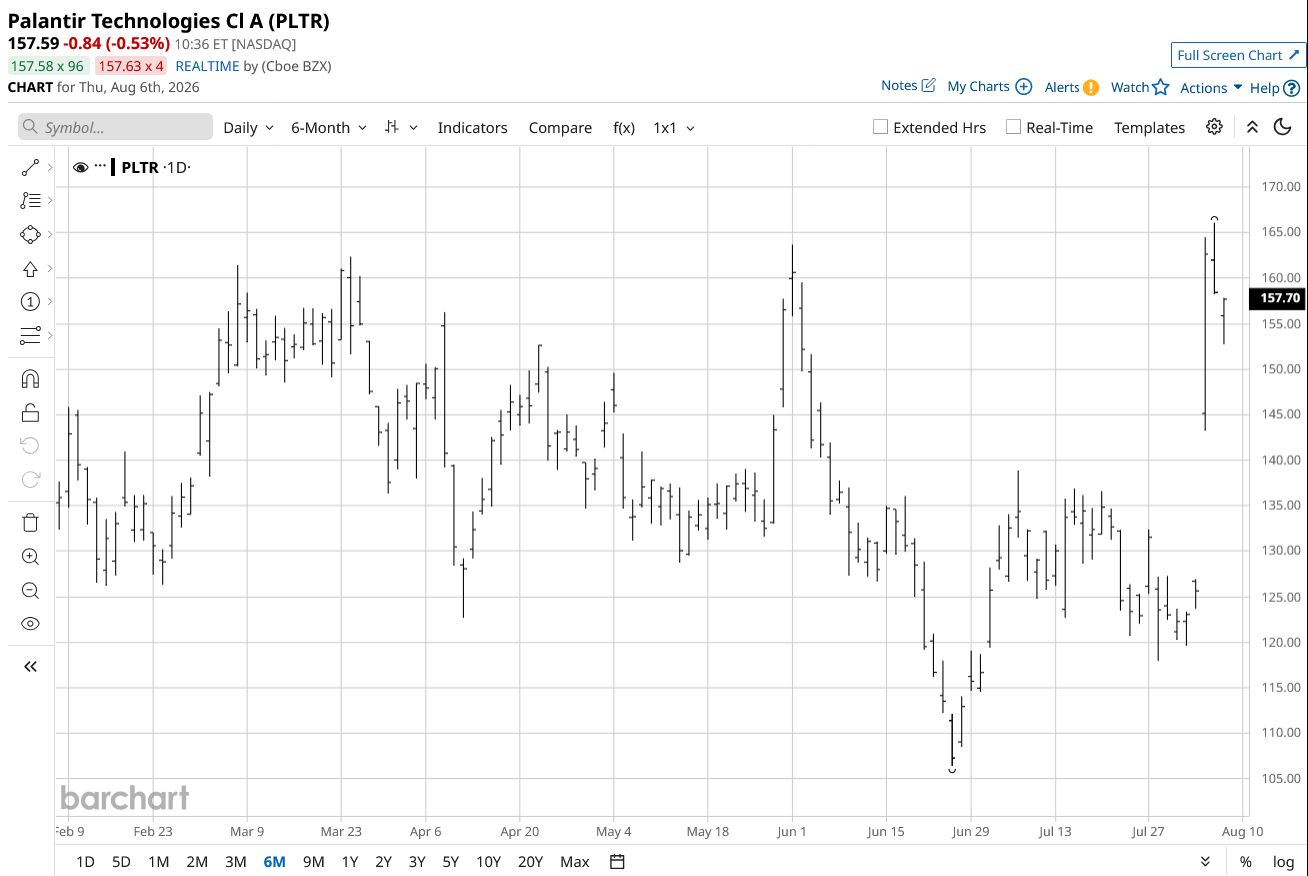Viewport: 1308px width, 876px height.
Task: Select the 1Y time range tab
Action: coord(349,861)
